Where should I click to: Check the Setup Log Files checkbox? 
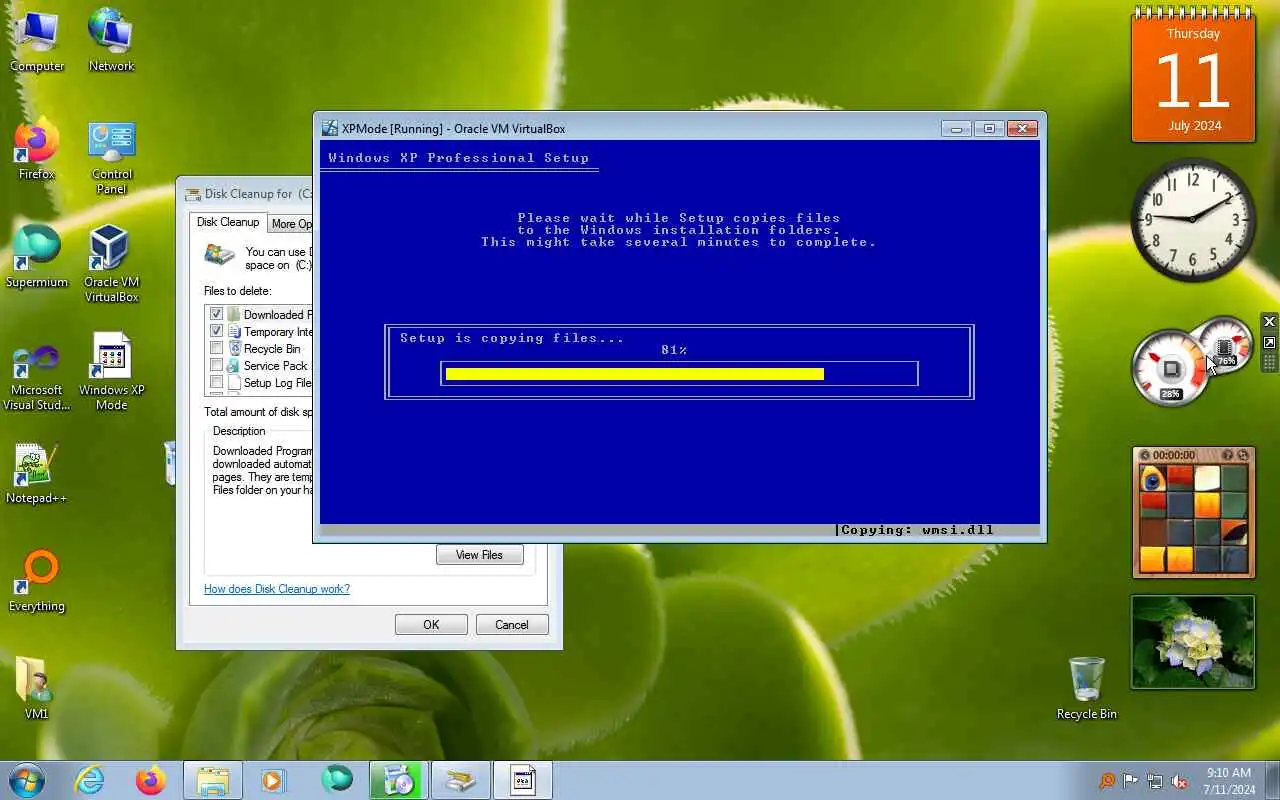(216, 382)
